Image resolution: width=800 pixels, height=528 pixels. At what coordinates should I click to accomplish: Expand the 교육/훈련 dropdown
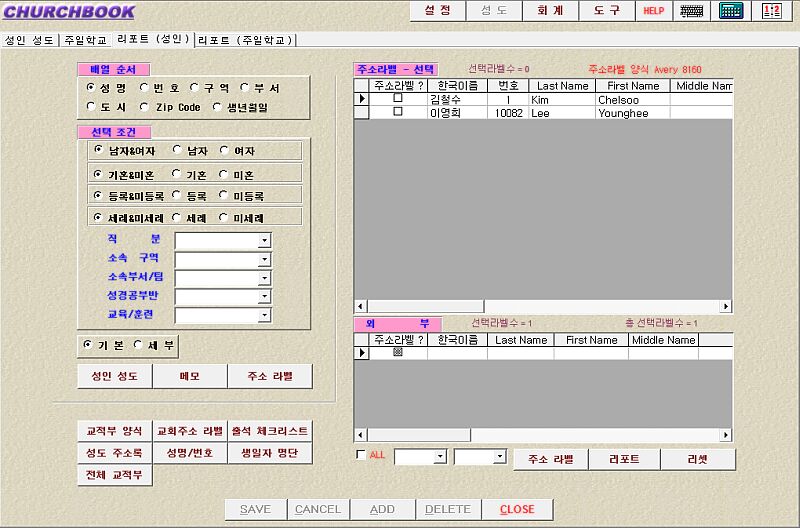pyautogui.click(x=264, y=315)
